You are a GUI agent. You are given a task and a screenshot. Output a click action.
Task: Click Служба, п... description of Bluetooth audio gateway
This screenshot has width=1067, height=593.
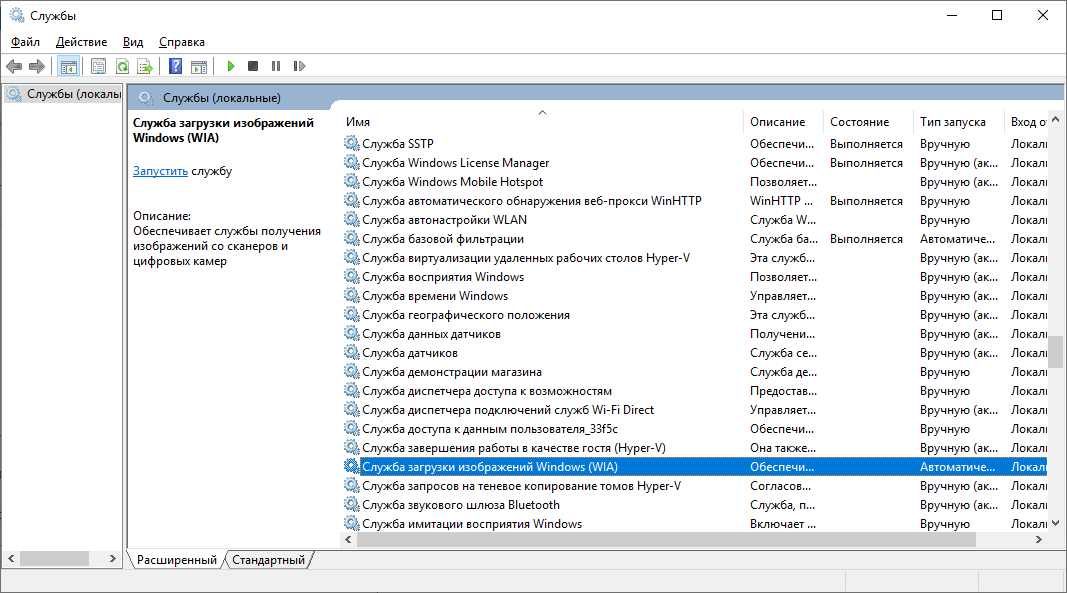(x=782, y=504)
